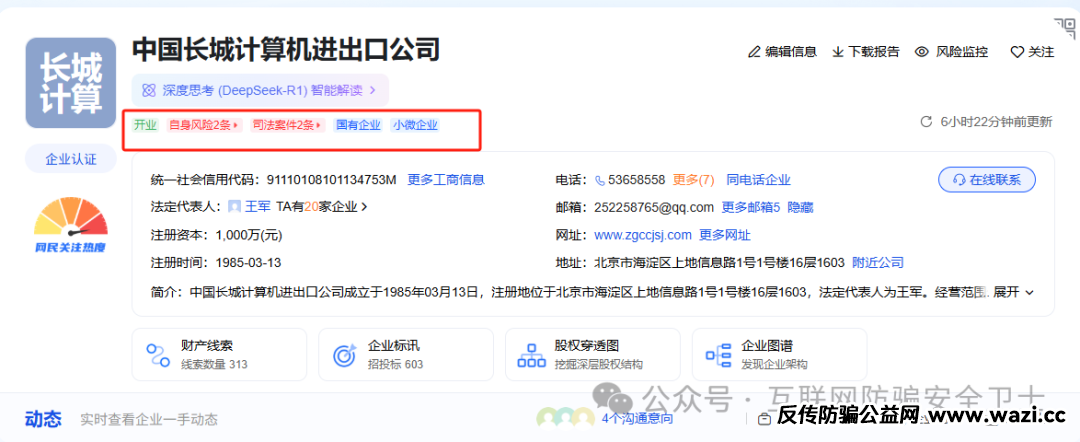Click the 股权穿透图 hierarchy icon
The width and height of the screenshot is (1080, 442).
[x=531, y=355]
